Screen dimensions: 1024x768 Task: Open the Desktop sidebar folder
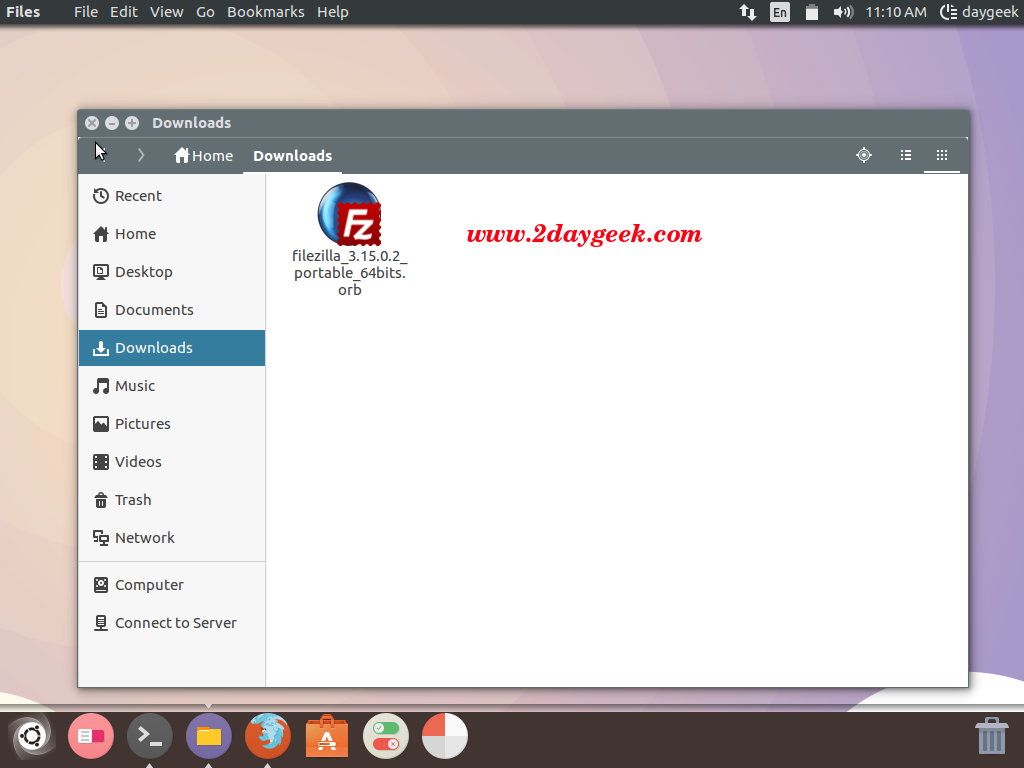(x=172, y=272)
